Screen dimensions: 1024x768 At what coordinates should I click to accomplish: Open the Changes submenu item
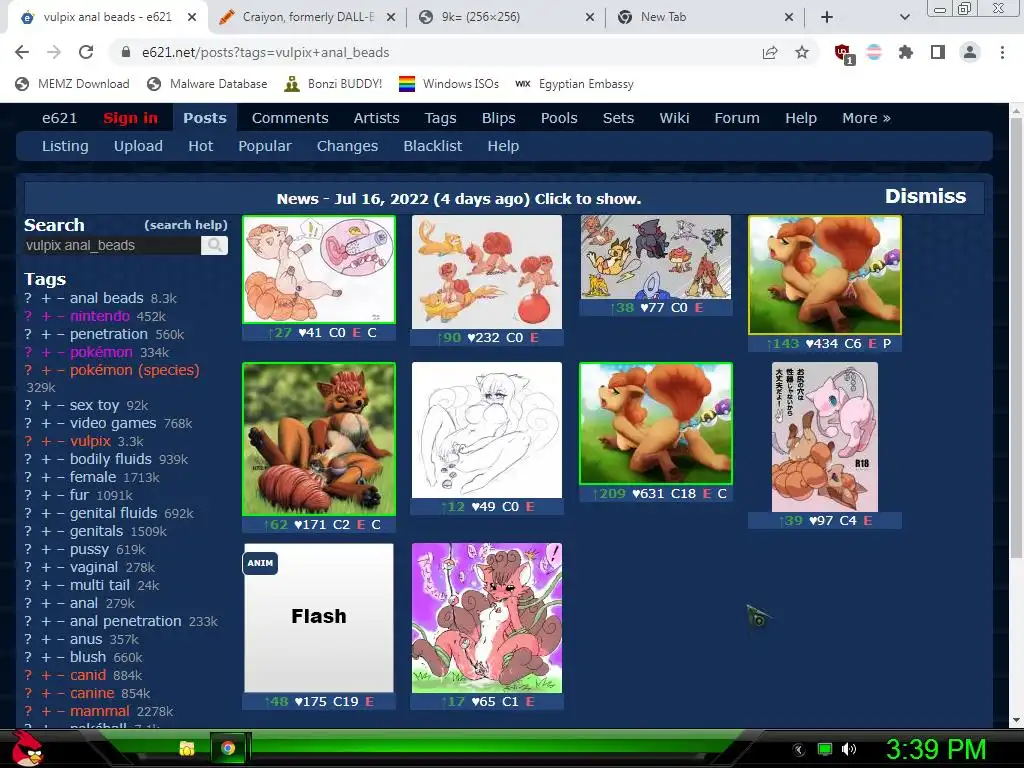click(x=347, y=146)
